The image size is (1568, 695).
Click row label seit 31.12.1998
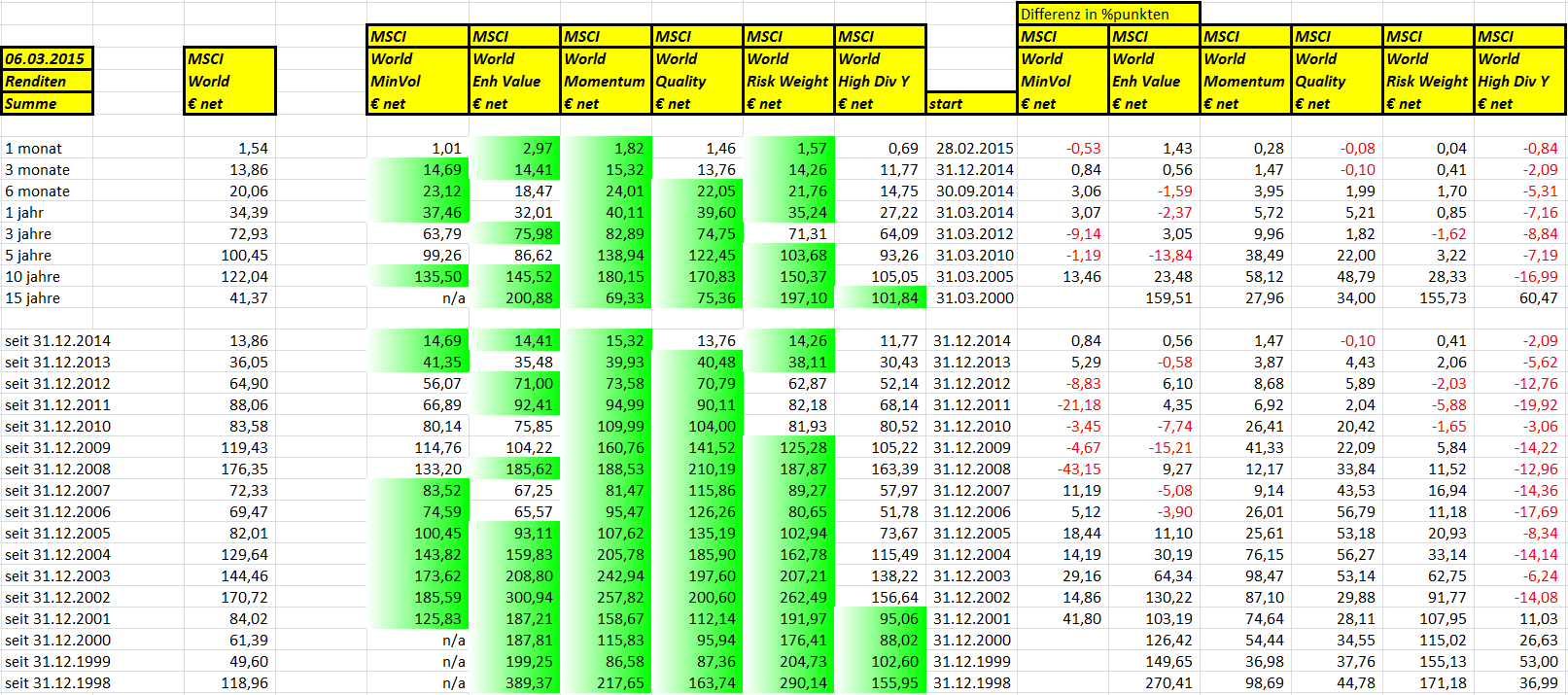tap(57, 683)
